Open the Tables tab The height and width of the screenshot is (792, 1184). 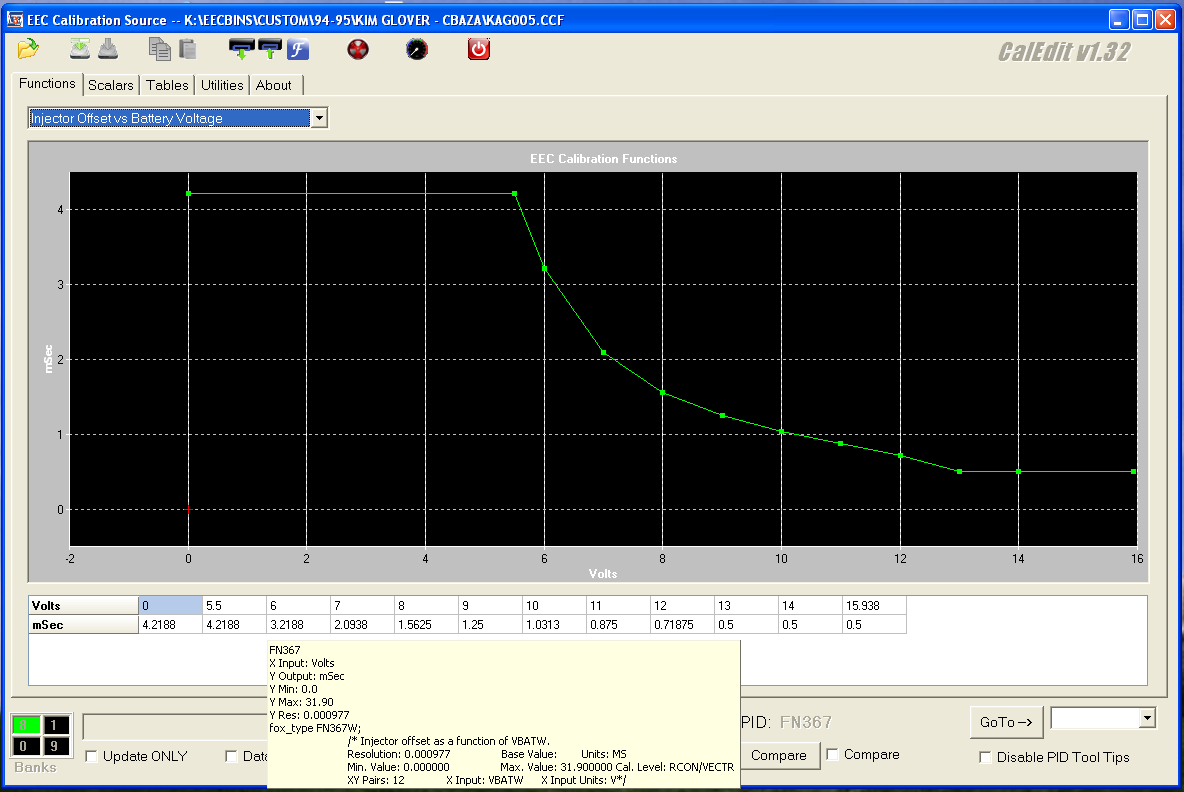tap(167, 85)
